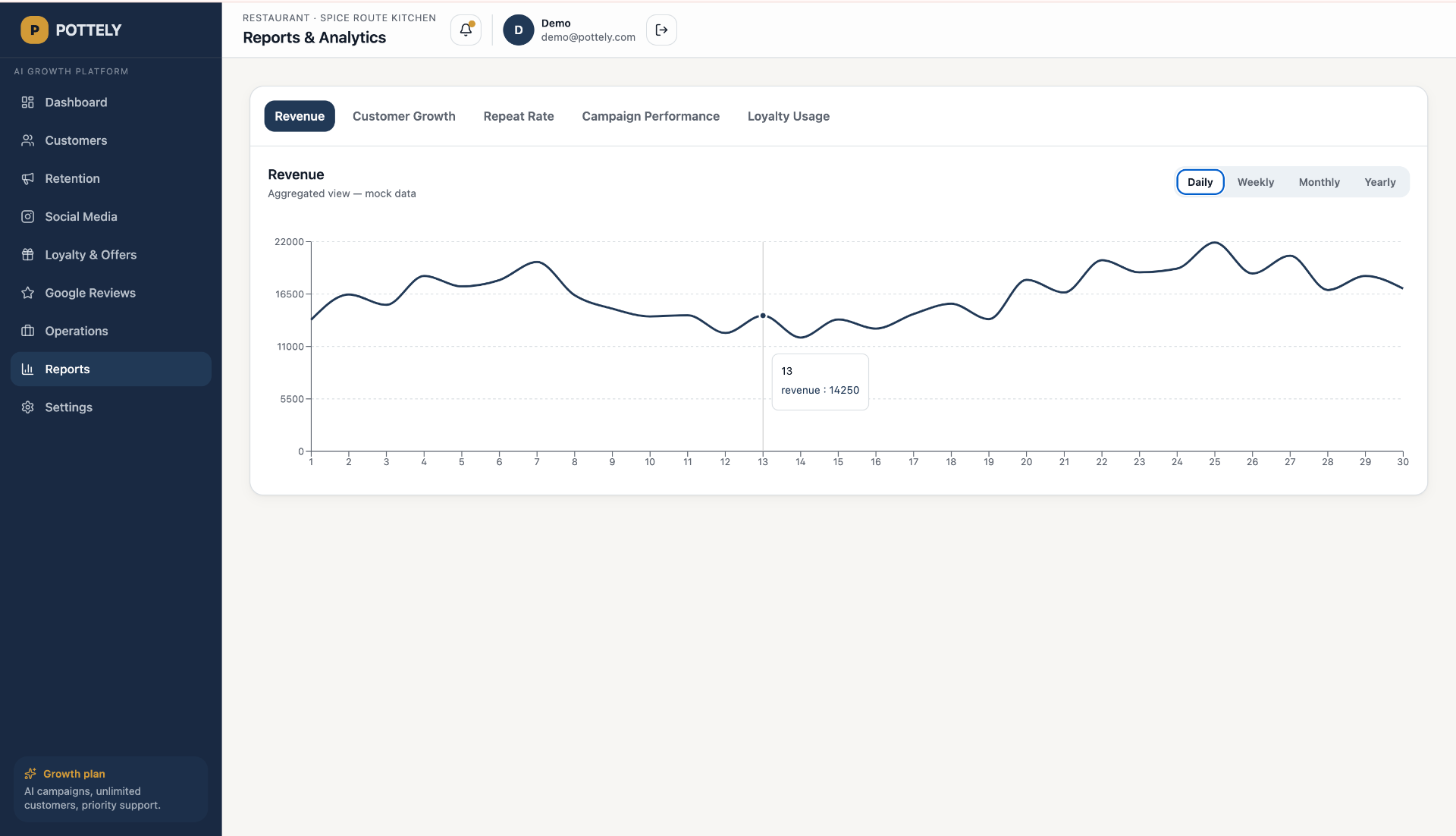Click the POTTELY brand name

(x=89, y=30)
